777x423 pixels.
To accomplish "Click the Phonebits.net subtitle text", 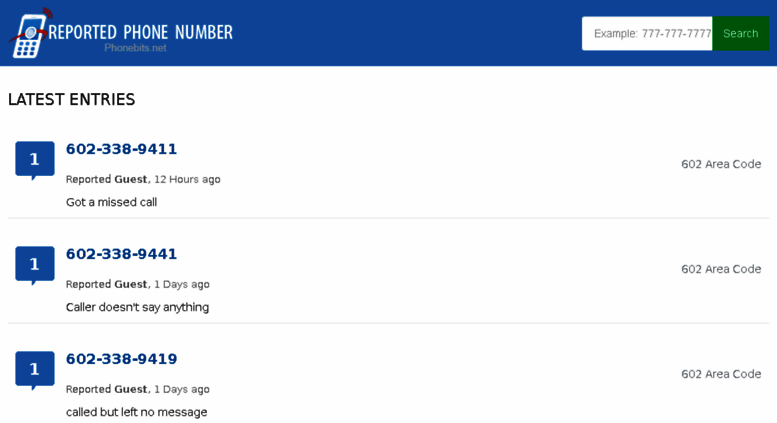I will pos(135,48).
